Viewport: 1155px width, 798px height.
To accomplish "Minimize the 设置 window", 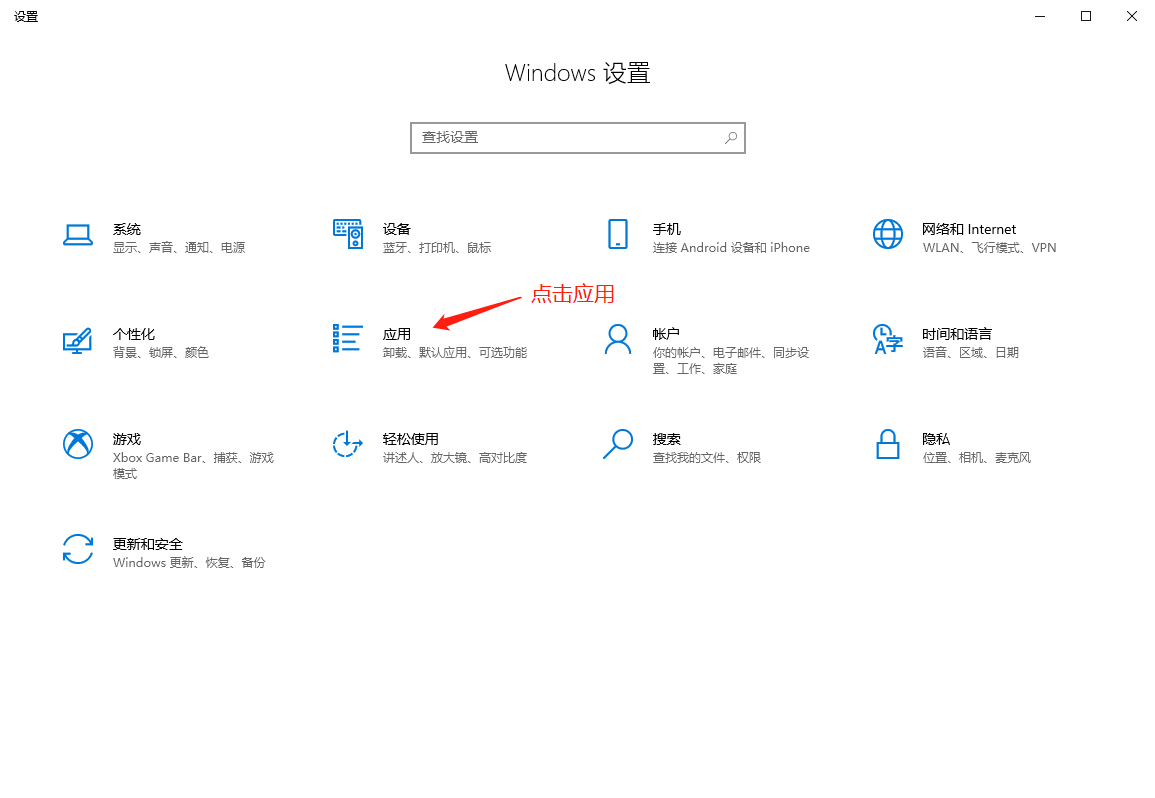I will (x=1040, y=16).
